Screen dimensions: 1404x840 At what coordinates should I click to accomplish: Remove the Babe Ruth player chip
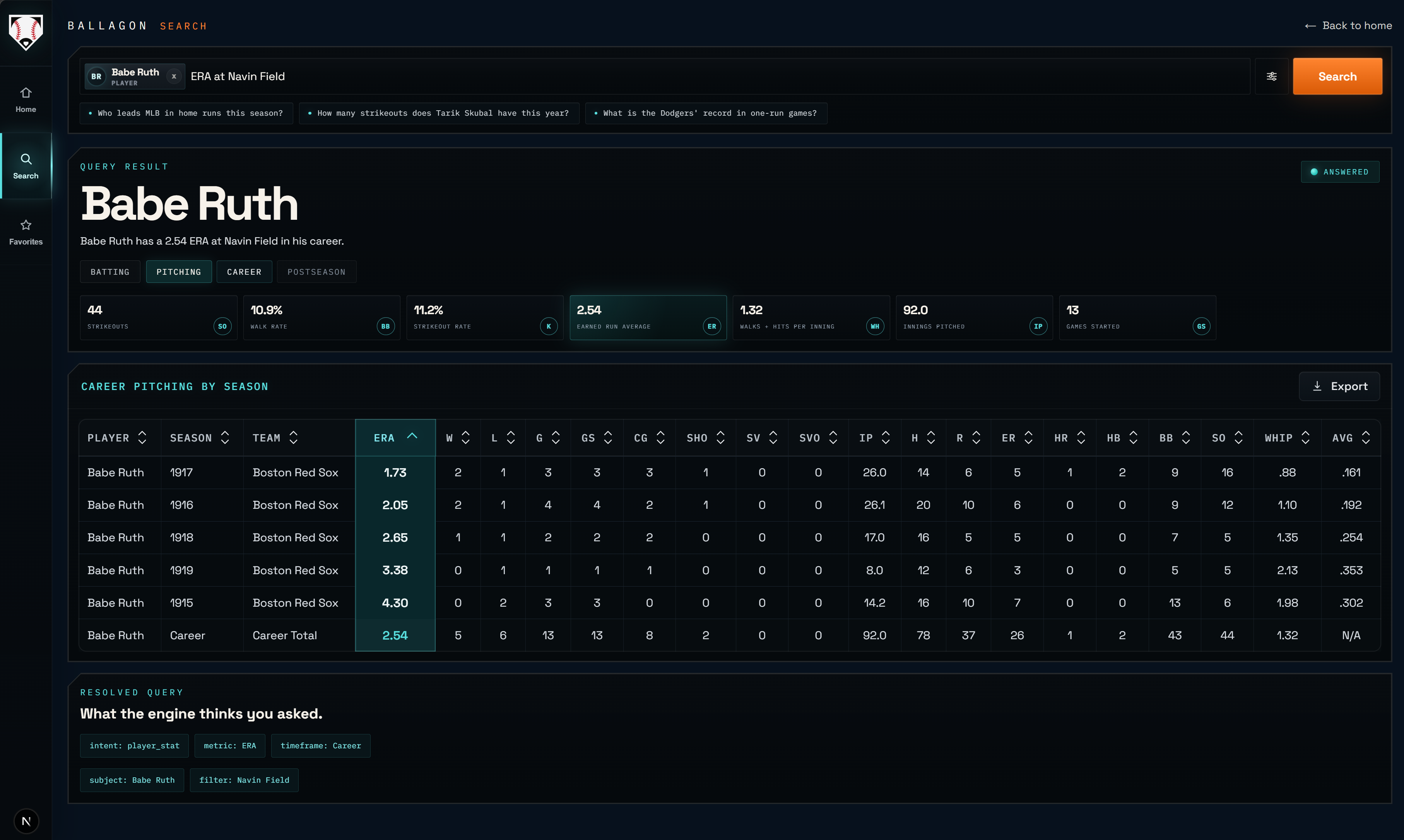174,76
